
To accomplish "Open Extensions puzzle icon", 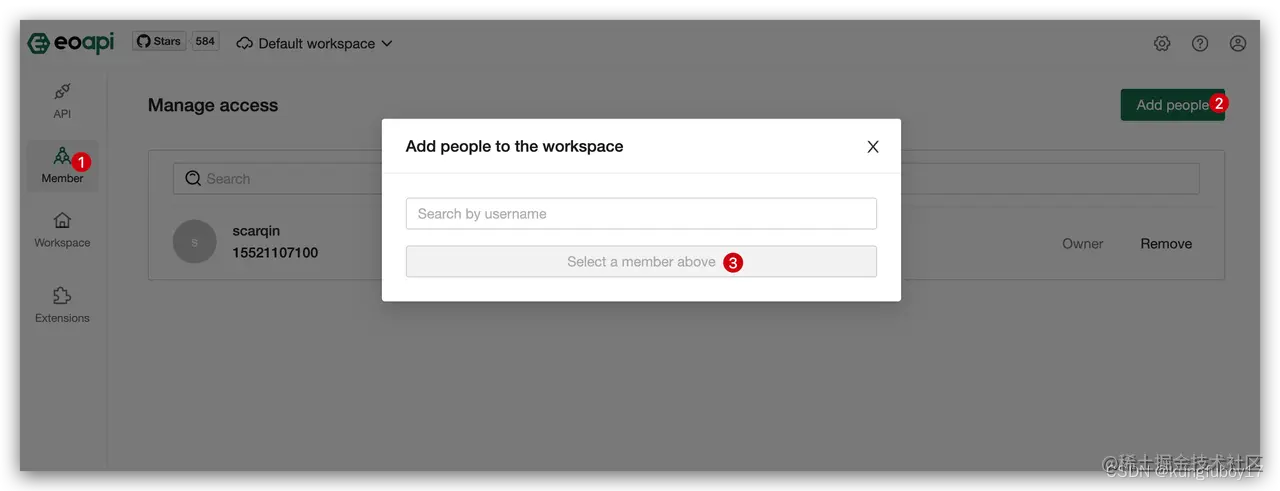I will coord(62,296).
